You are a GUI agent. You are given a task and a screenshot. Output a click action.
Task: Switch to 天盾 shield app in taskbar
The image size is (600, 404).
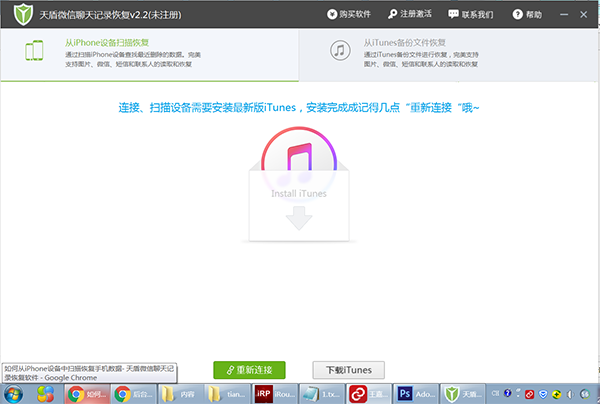(463, 394)
